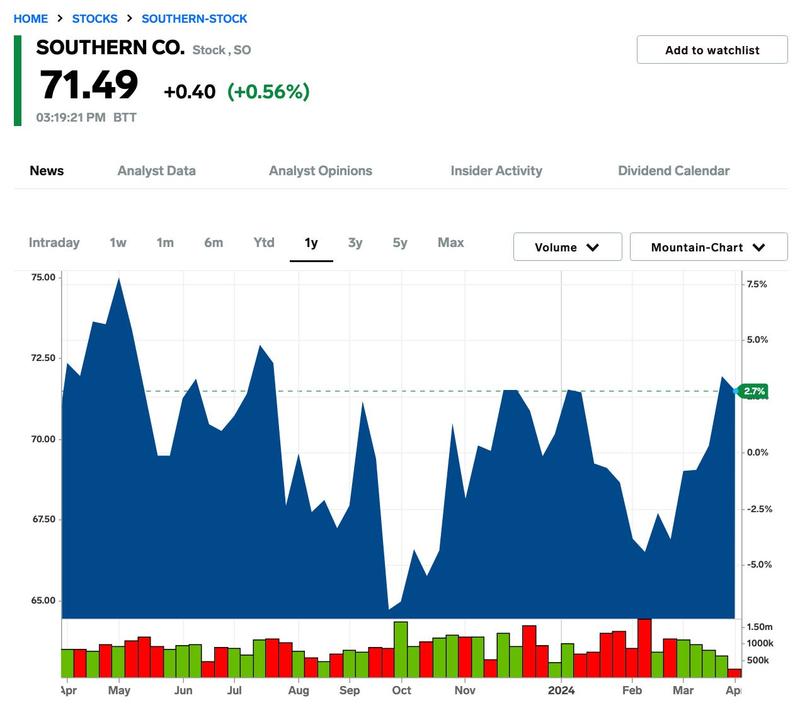Click the Jun date axis label

[x=183, y=690]
